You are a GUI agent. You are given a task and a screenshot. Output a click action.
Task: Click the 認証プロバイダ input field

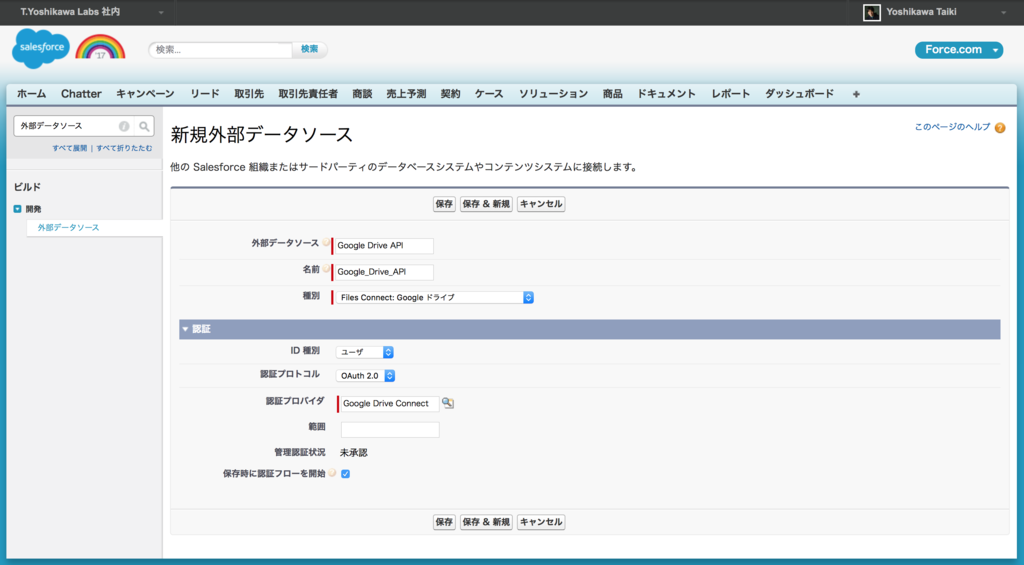click(x=390, y=404)
